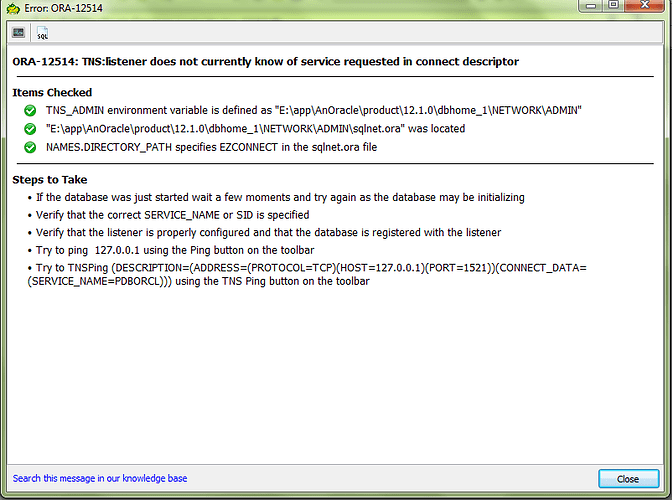This screenshot has height=500, width=672.
Task: Click the ping 127.0.0.1 step
Action: [182, 250]
